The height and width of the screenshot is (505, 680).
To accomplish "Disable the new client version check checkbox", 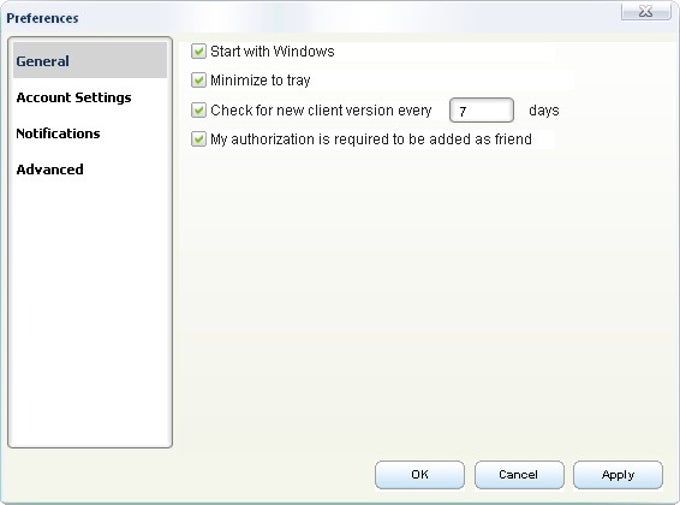I will (x=199, y=110).
